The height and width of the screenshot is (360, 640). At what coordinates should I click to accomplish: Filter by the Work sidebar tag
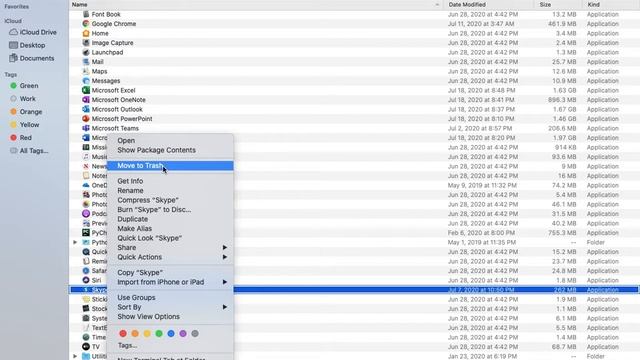coord(23,99)
